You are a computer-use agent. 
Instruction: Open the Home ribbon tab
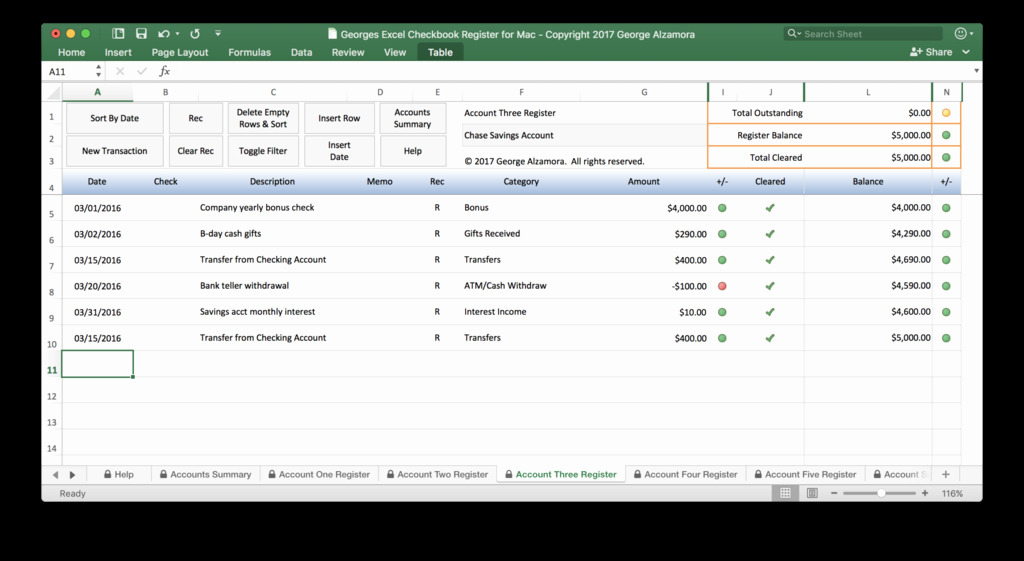tap(71, 52)
